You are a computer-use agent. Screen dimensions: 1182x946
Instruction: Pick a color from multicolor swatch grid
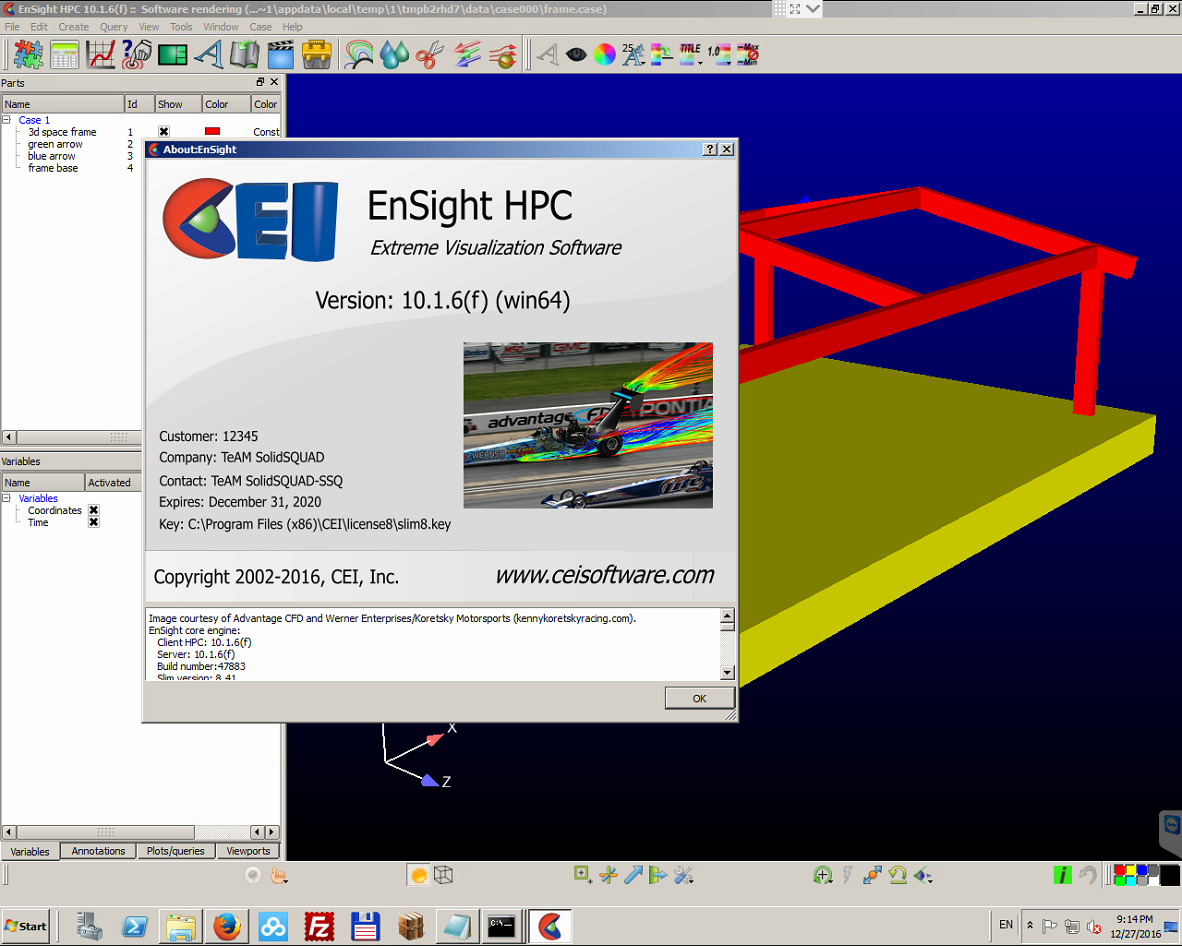(x=1136, y=874)
